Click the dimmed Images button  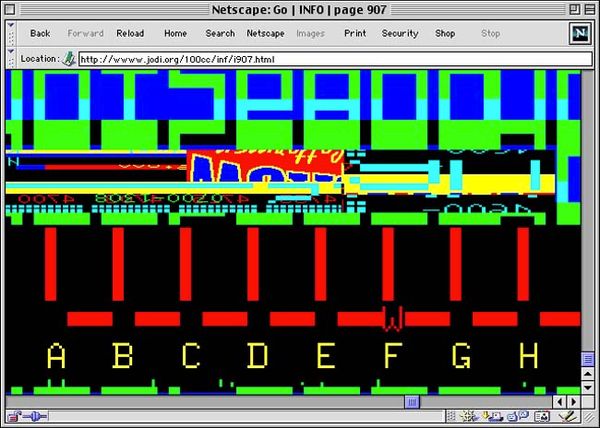pos(310,34)
